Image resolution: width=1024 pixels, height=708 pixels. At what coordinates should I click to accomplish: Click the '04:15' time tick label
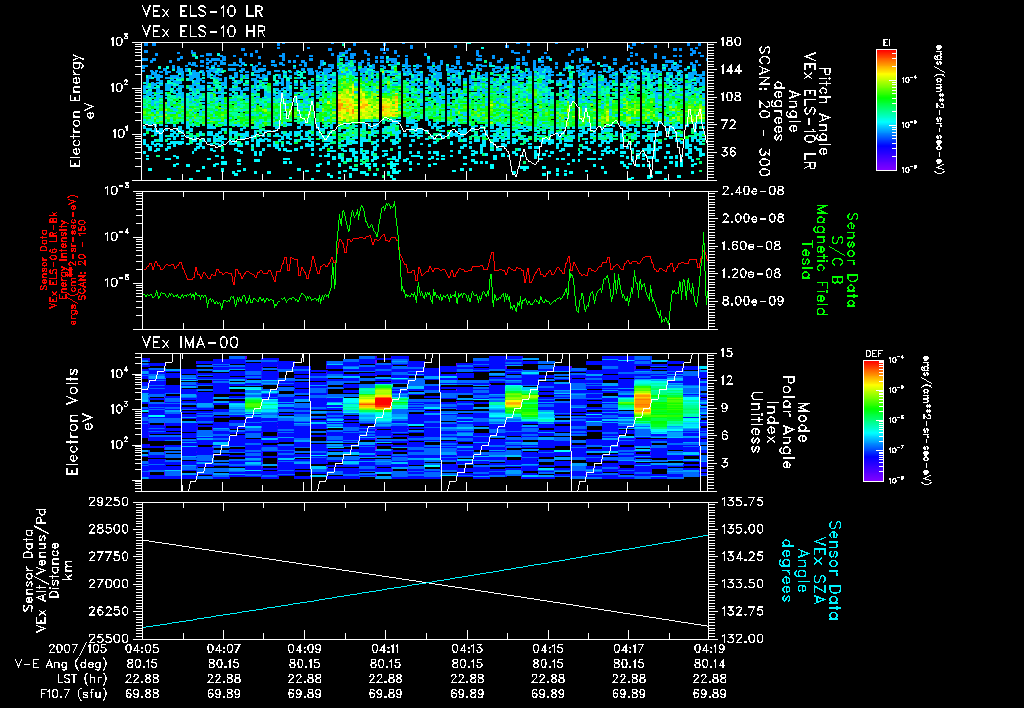tap(548, 649)
